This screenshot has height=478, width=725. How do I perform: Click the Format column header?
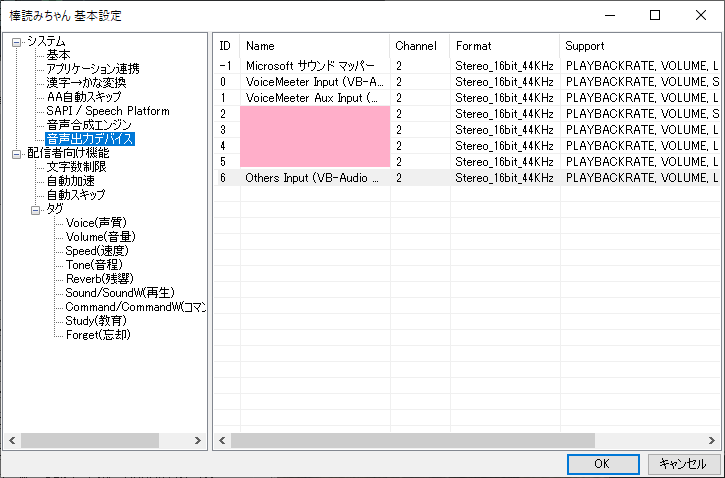pos(505,46)
